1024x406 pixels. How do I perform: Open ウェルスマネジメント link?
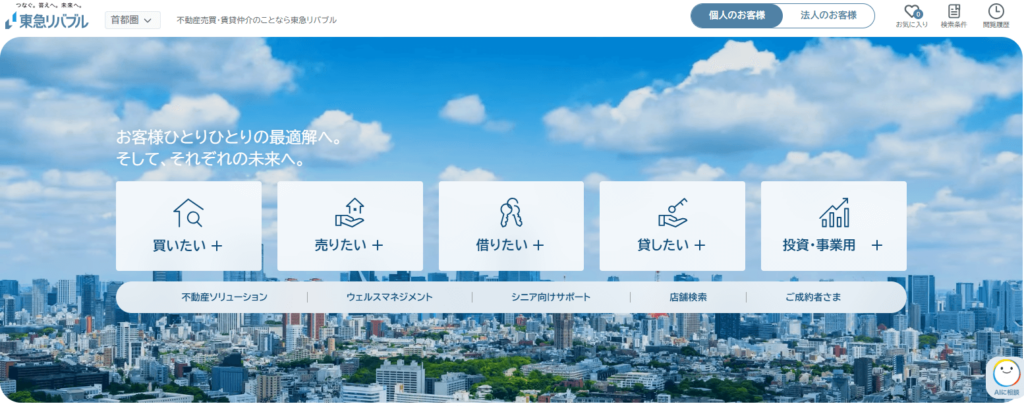point(389,297)
